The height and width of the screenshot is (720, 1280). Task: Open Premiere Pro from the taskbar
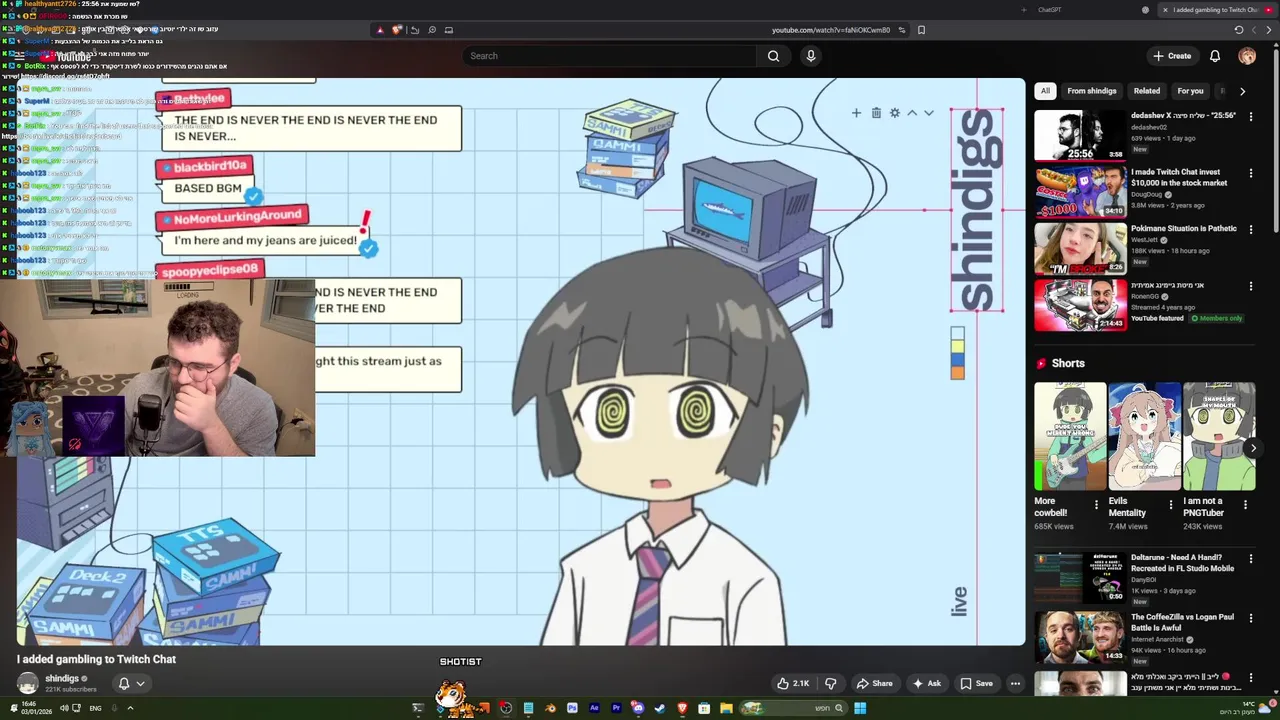[x=616, y=708]
